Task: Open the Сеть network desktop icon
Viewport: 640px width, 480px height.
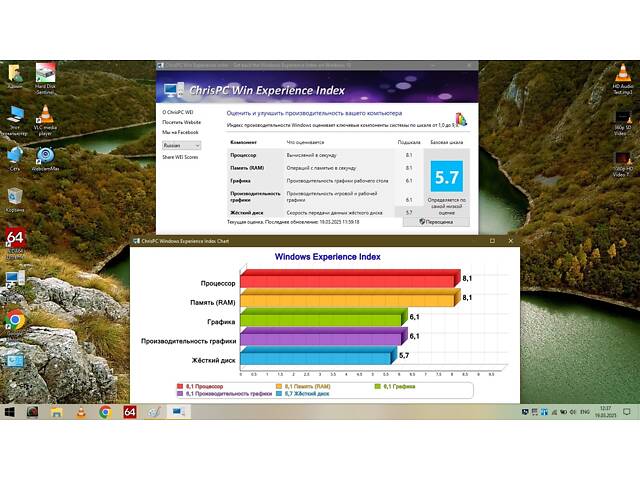Action: click(x=15, y=159)
